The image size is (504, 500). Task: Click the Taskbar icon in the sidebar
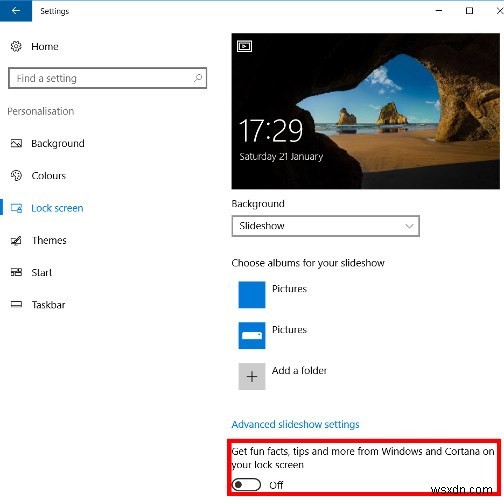click(x=16, y=304)
